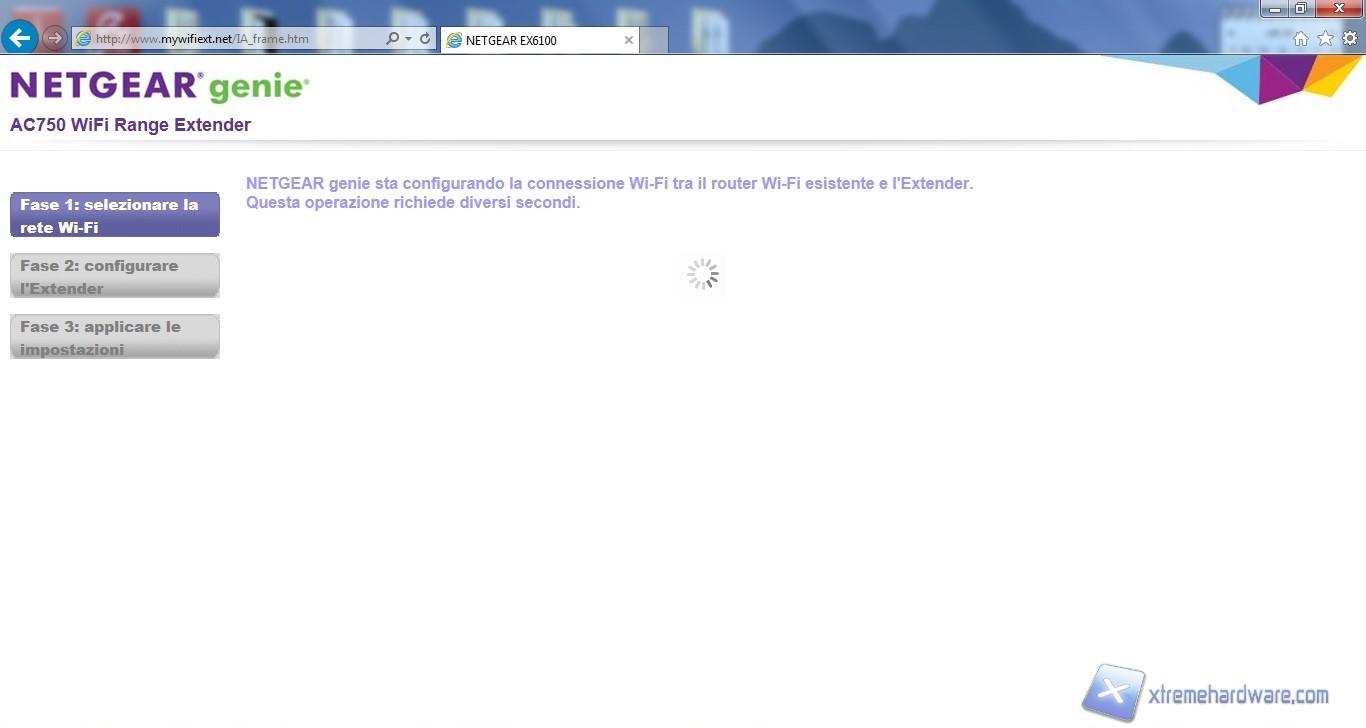This screenshot has width=1366, height=728.
Task: Open Favorites using the star icon
Action: [1325, 39]
